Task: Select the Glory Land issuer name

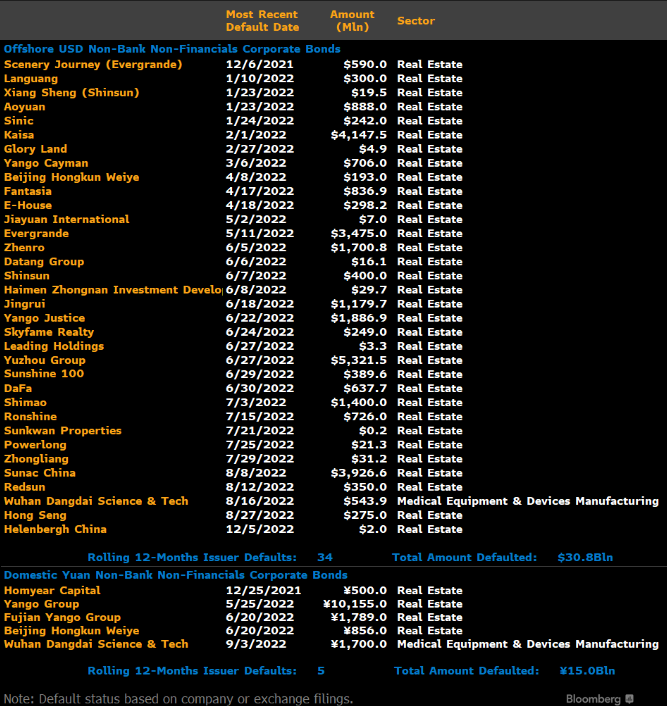Action: [x=36, y=149]
